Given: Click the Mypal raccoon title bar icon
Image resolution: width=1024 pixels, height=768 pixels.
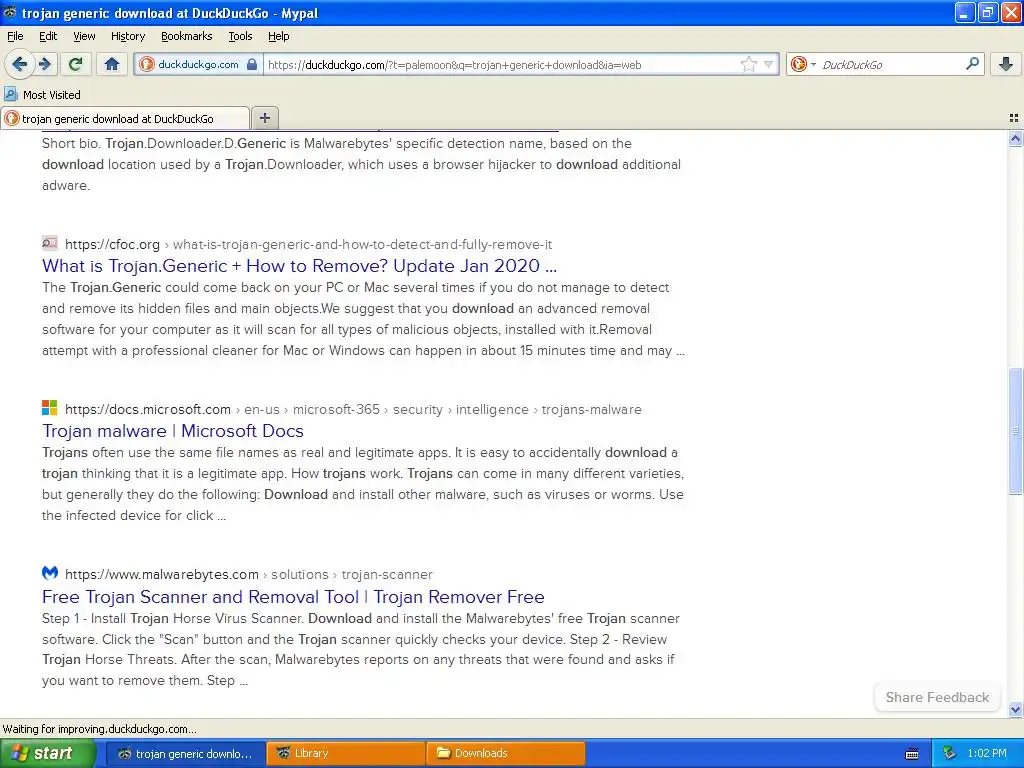Looking at the screenshot, I should [x=10, y=12].
